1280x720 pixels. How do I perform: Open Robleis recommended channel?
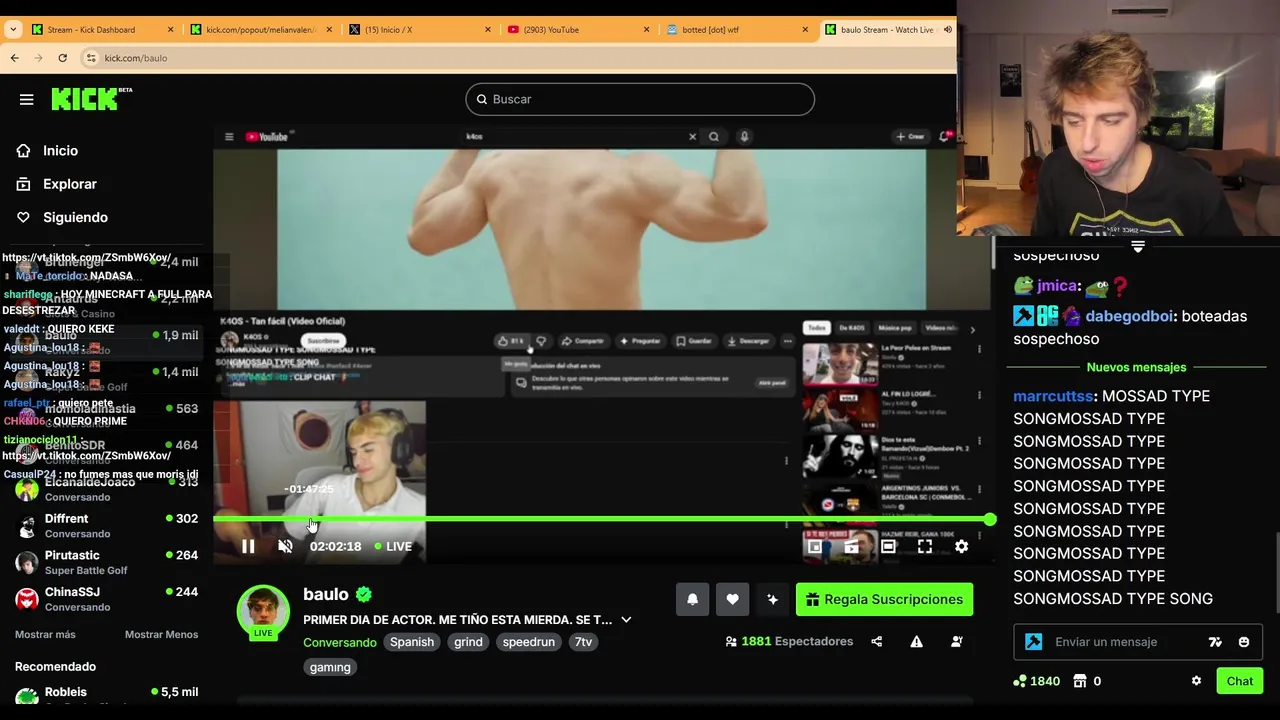(x=106, y=694)
